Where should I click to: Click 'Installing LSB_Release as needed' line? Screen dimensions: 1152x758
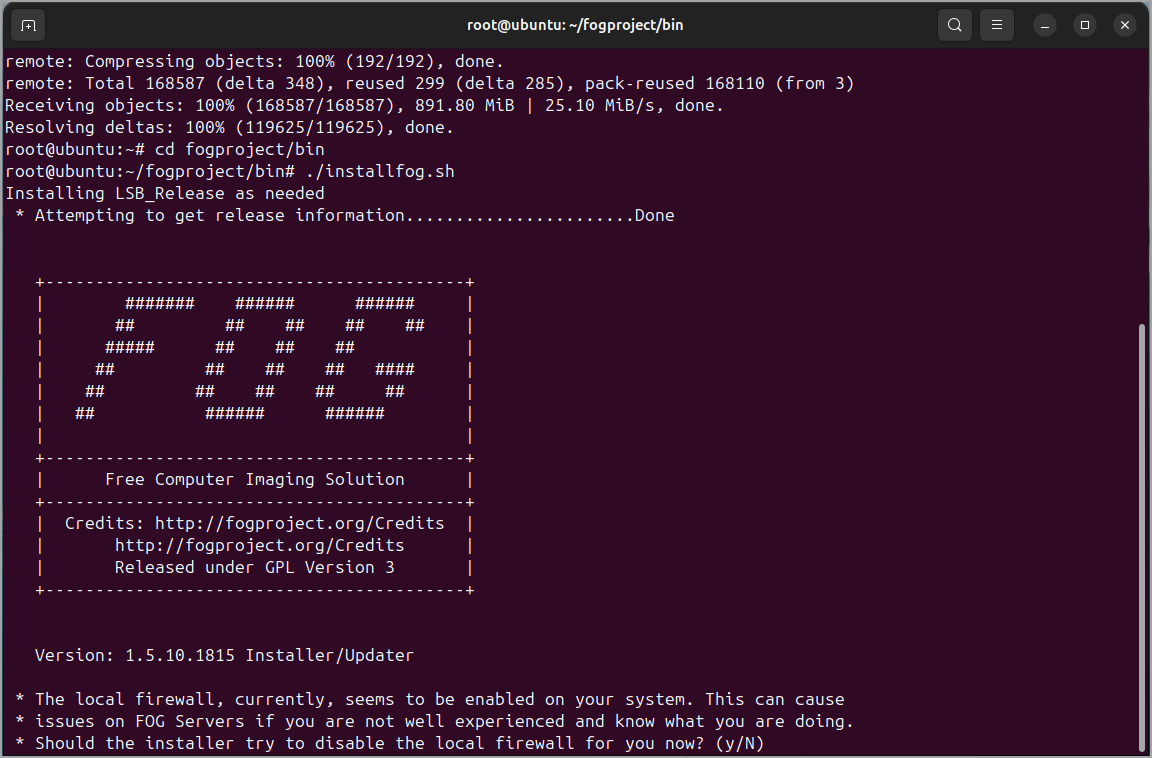point(165,194)
